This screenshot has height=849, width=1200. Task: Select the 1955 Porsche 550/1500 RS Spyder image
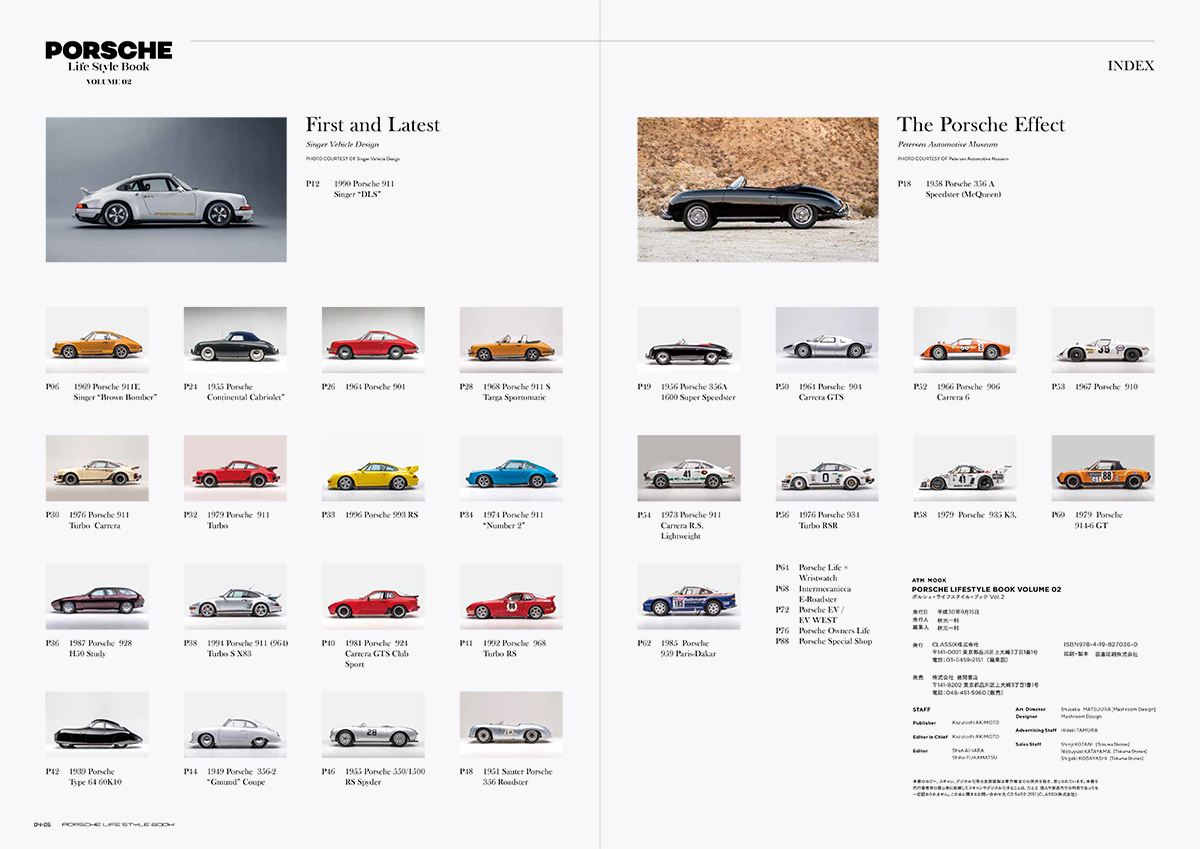(373, 725)
